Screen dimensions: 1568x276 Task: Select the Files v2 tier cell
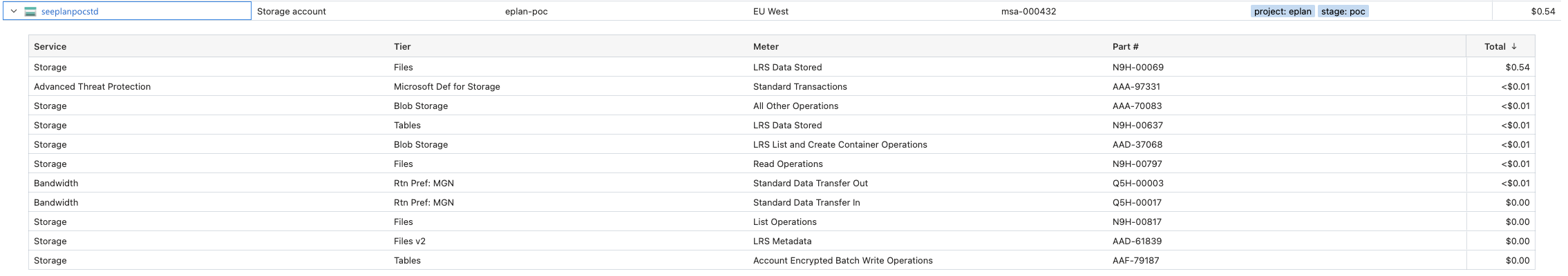point(410,241)
